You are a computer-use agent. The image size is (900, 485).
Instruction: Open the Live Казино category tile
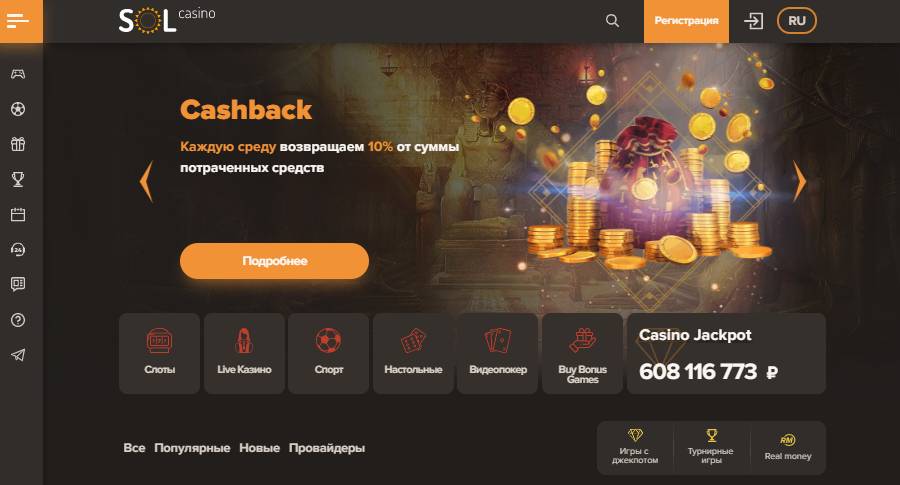[x=244, y=354]
